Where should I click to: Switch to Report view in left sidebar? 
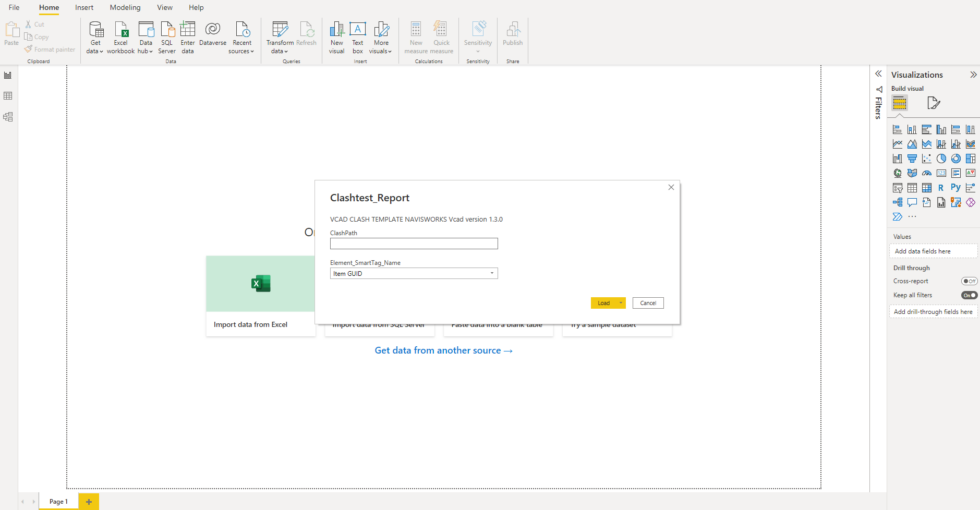(8, 76)
